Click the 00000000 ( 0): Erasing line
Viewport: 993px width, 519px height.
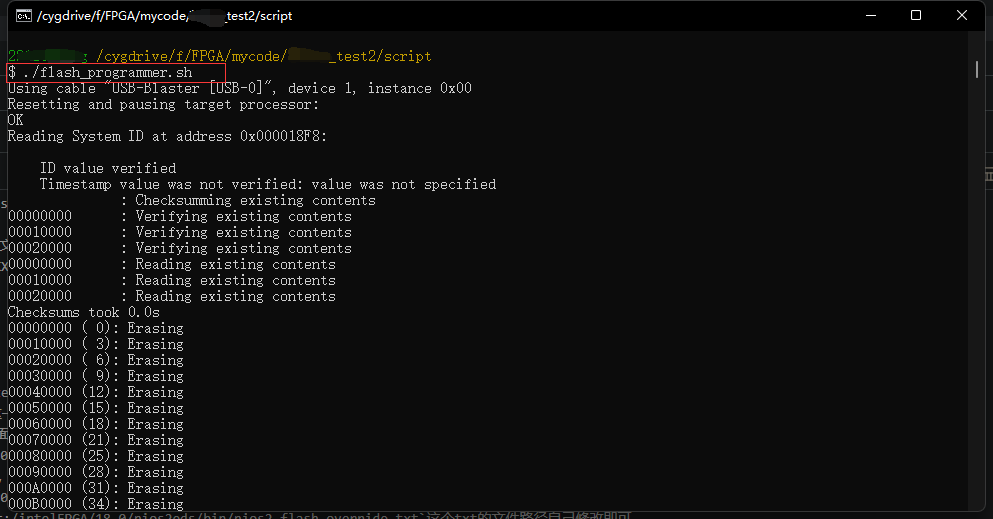click(x=95, y=328)
